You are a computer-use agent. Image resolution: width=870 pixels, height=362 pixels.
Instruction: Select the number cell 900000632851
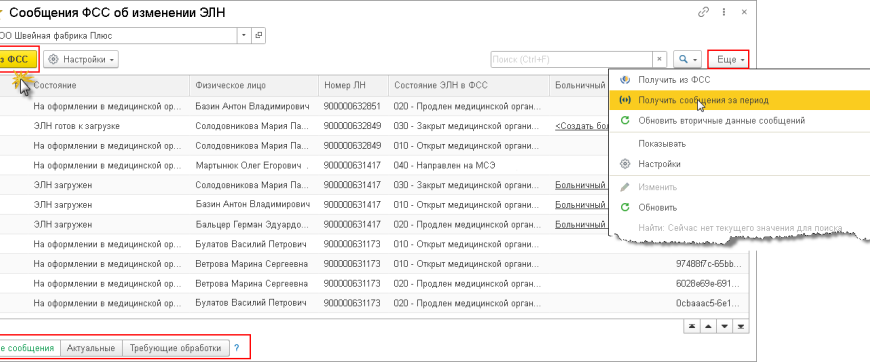pyautogui.click(x=353, y=106)
